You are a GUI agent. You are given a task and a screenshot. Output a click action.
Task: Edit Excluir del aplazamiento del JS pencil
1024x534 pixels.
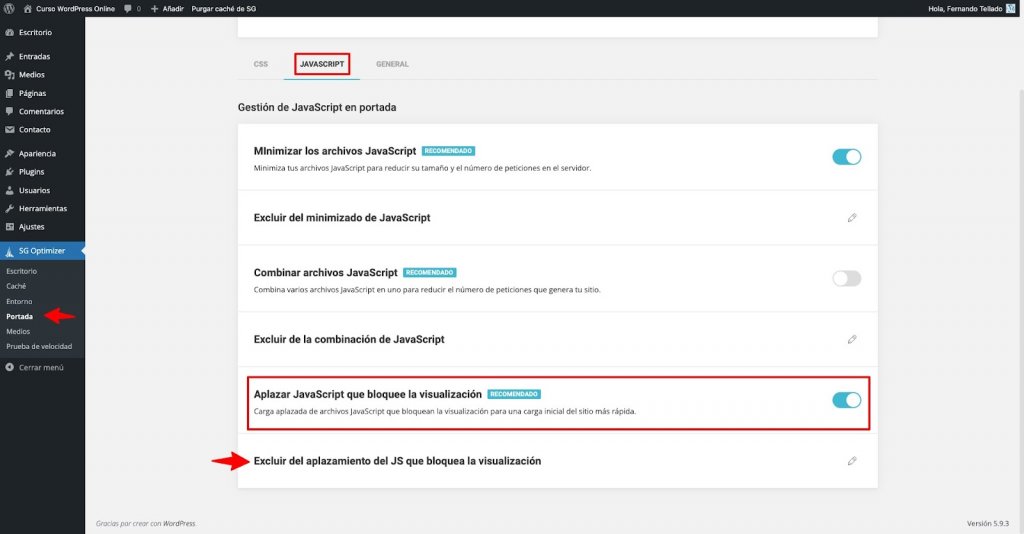click(852, 461)
